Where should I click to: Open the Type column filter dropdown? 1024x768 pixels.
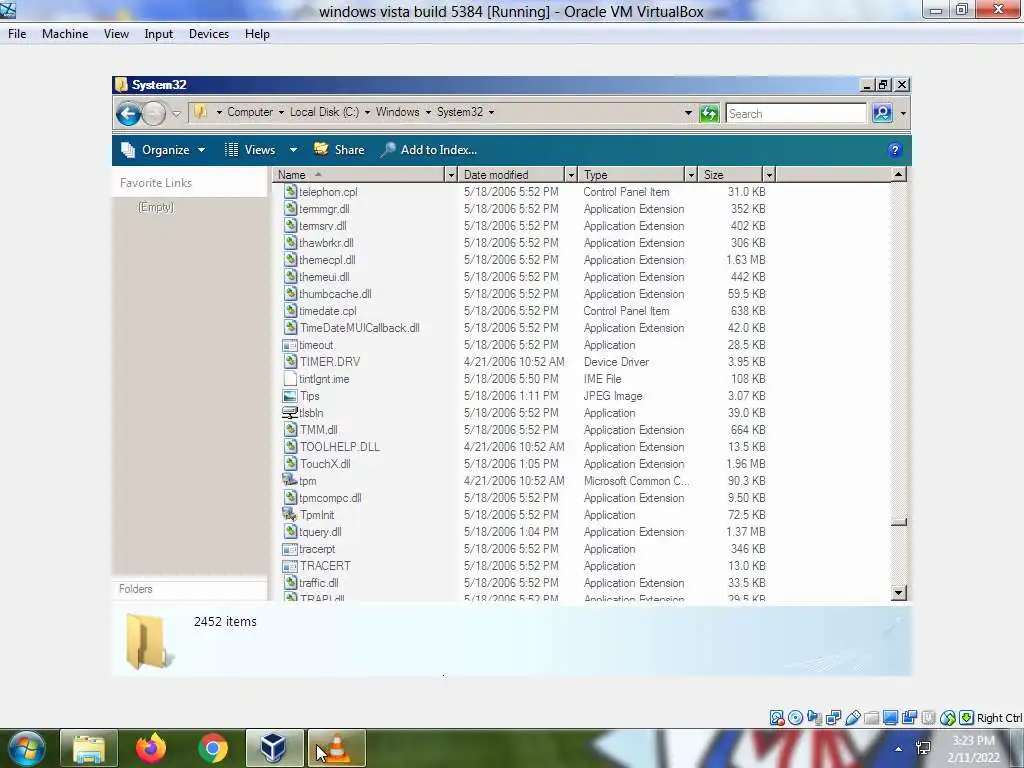(x=690, y=174)
